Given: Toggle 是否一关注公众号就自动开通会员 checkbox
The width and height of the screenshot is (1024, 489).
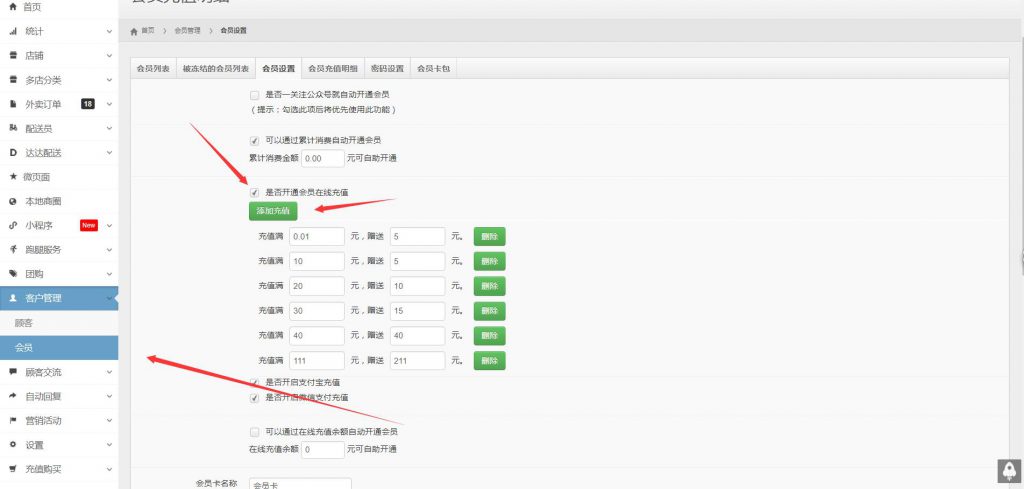Looking at the screenshot, I should point(255,95).
